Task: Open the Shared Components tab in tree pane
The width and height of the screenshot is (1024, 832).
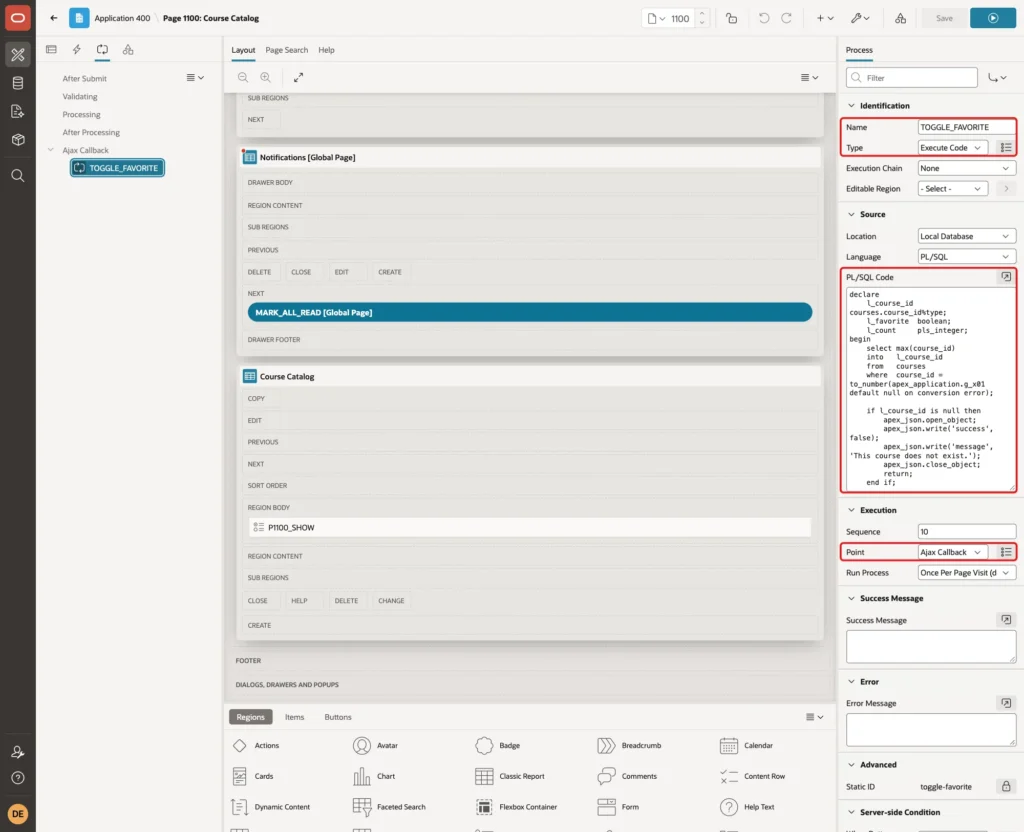Action: 128,50
